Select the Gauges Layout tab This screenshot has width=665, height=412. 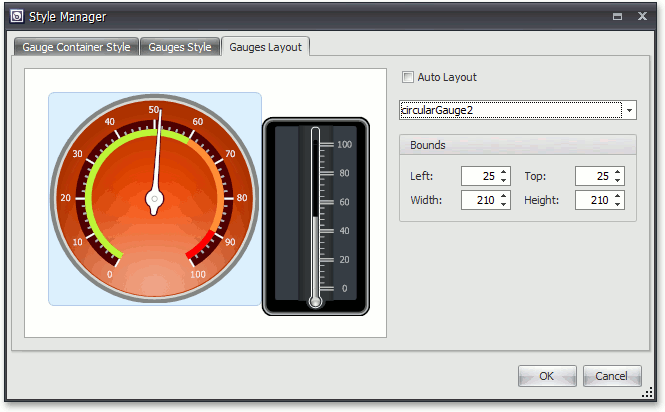266,47
